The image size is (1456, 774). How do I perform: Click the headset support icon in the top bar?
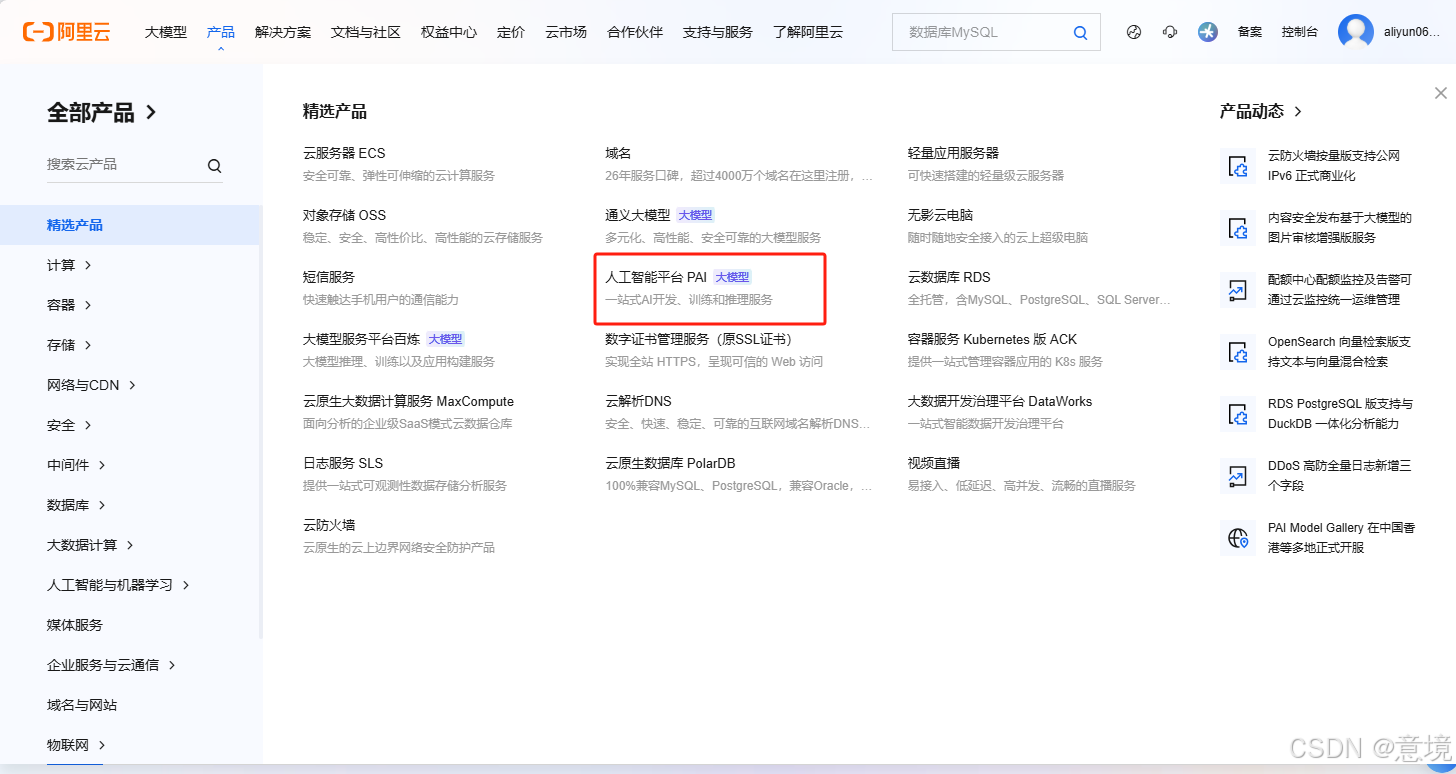[x=1170, y=32]
